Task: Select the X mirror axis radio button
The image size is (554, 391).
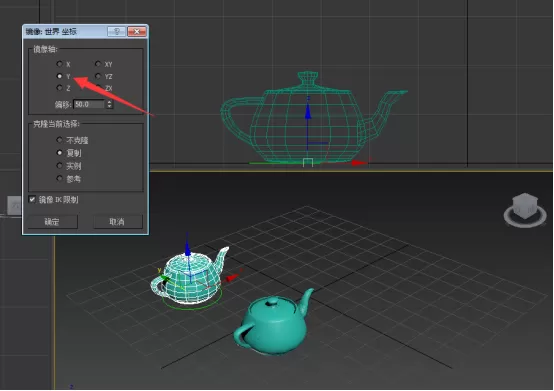Action: pyautogui.click(x=59, y=64)
